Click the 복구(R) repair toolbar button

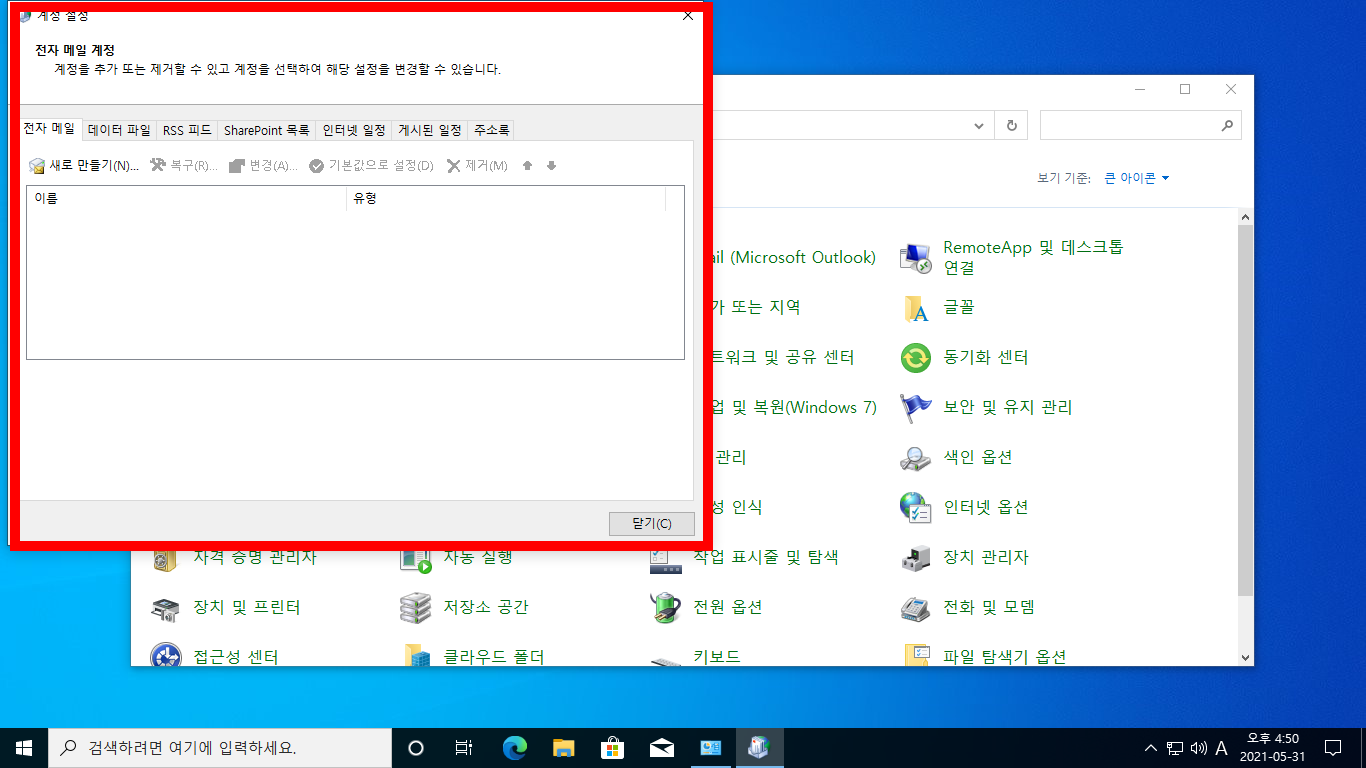tap(184, 166)
